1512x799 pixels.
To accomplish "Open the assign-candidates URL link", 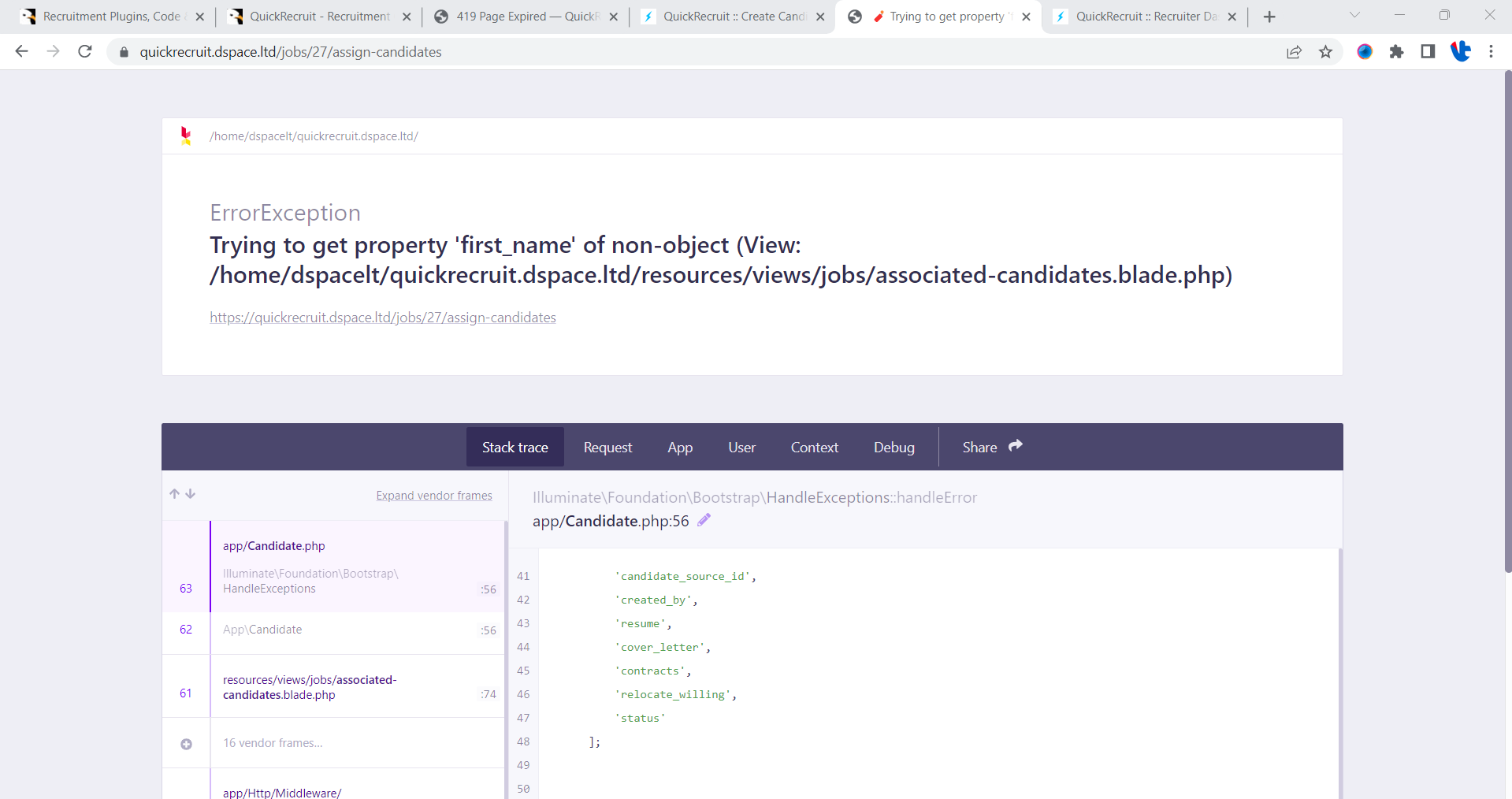I will (x=383, y=318).
